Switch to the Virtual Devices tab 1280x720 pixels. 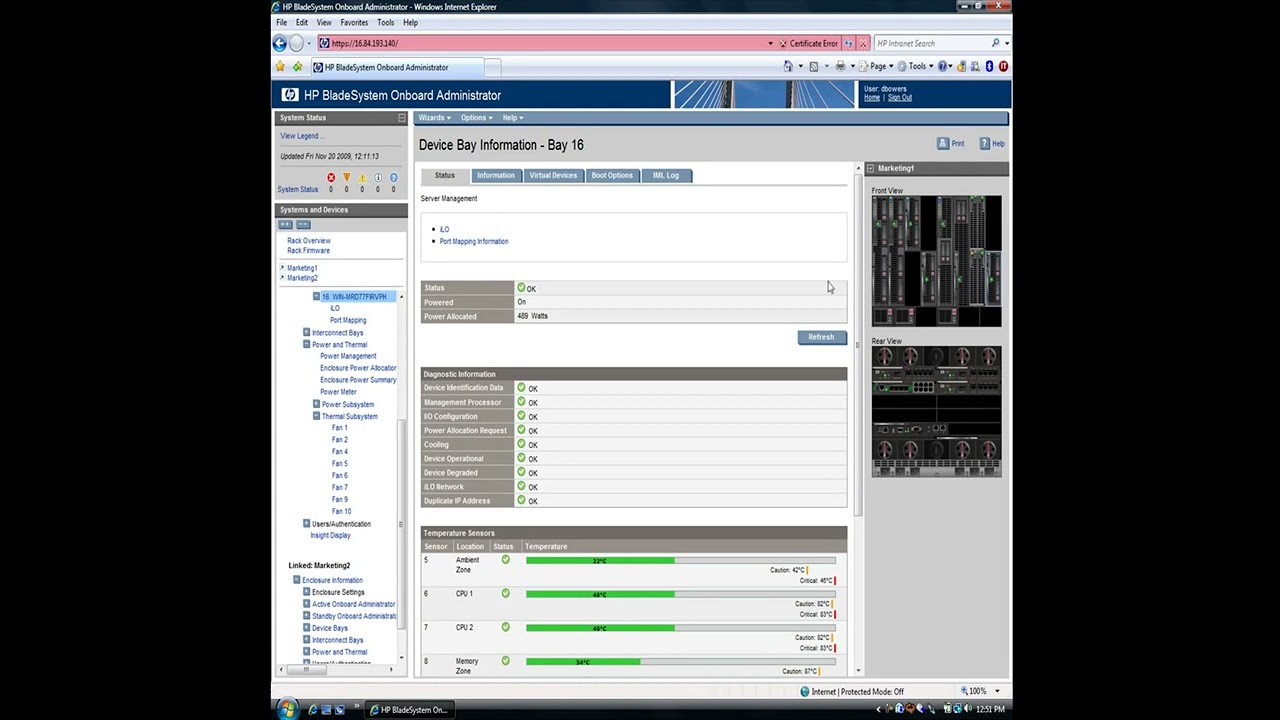tap(553, 176)
